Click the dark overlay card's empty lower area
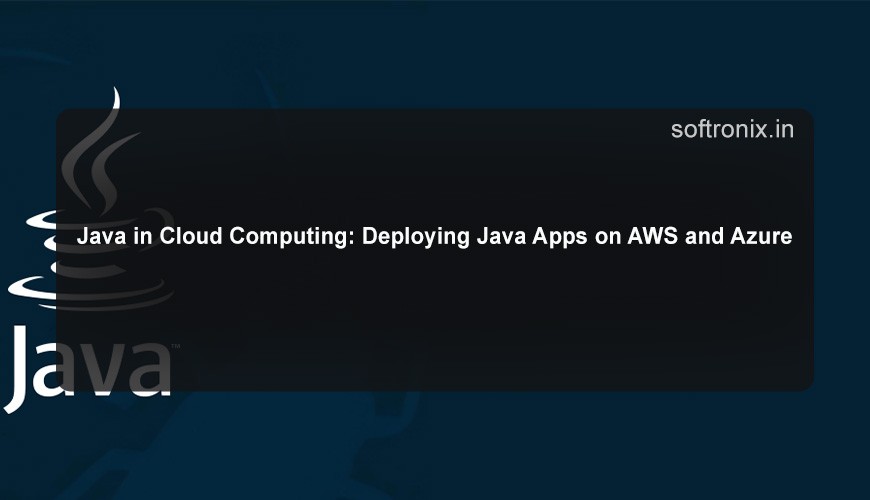The image size is (870, 500). coord(500,330)
